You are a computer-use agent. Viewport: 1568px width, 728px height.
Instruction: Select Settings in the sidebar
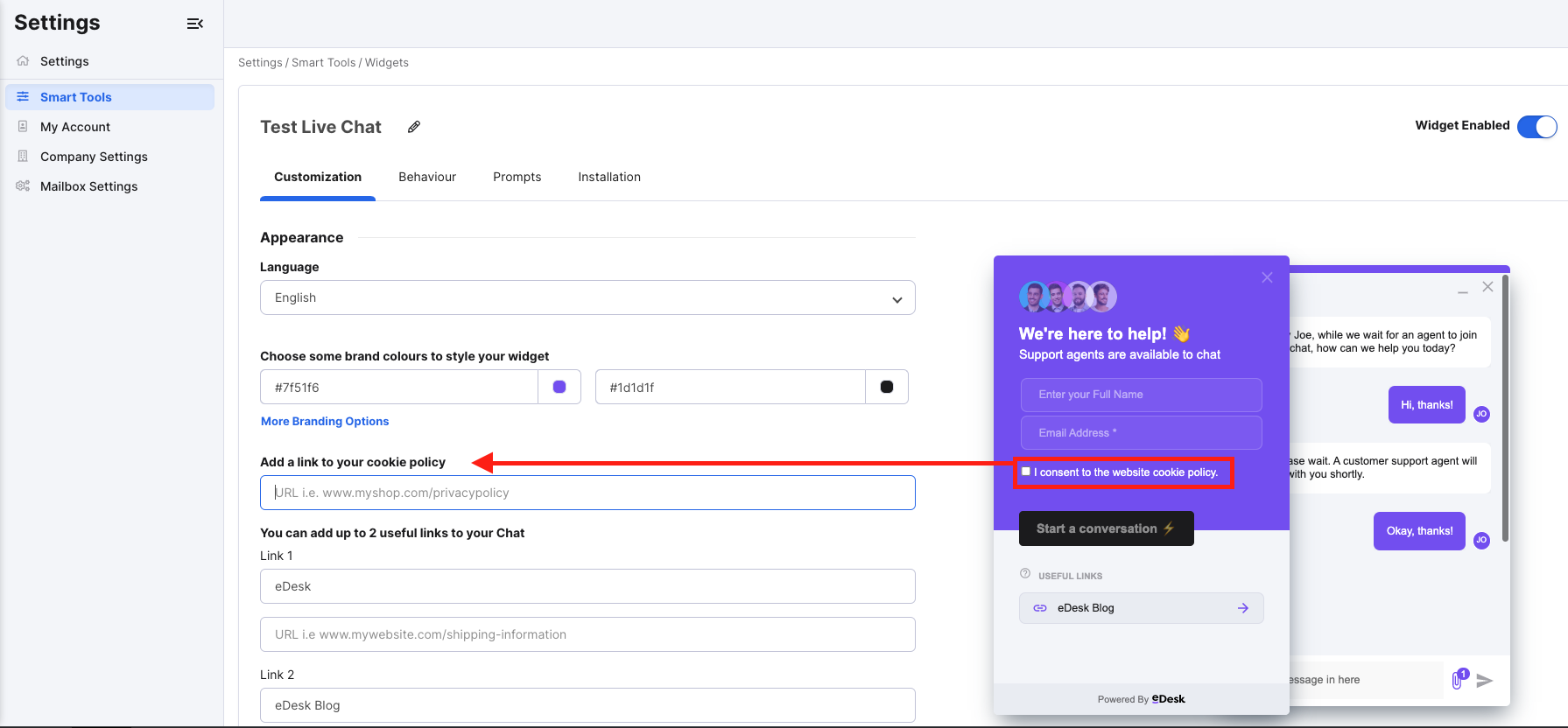[x=109, y=61]
